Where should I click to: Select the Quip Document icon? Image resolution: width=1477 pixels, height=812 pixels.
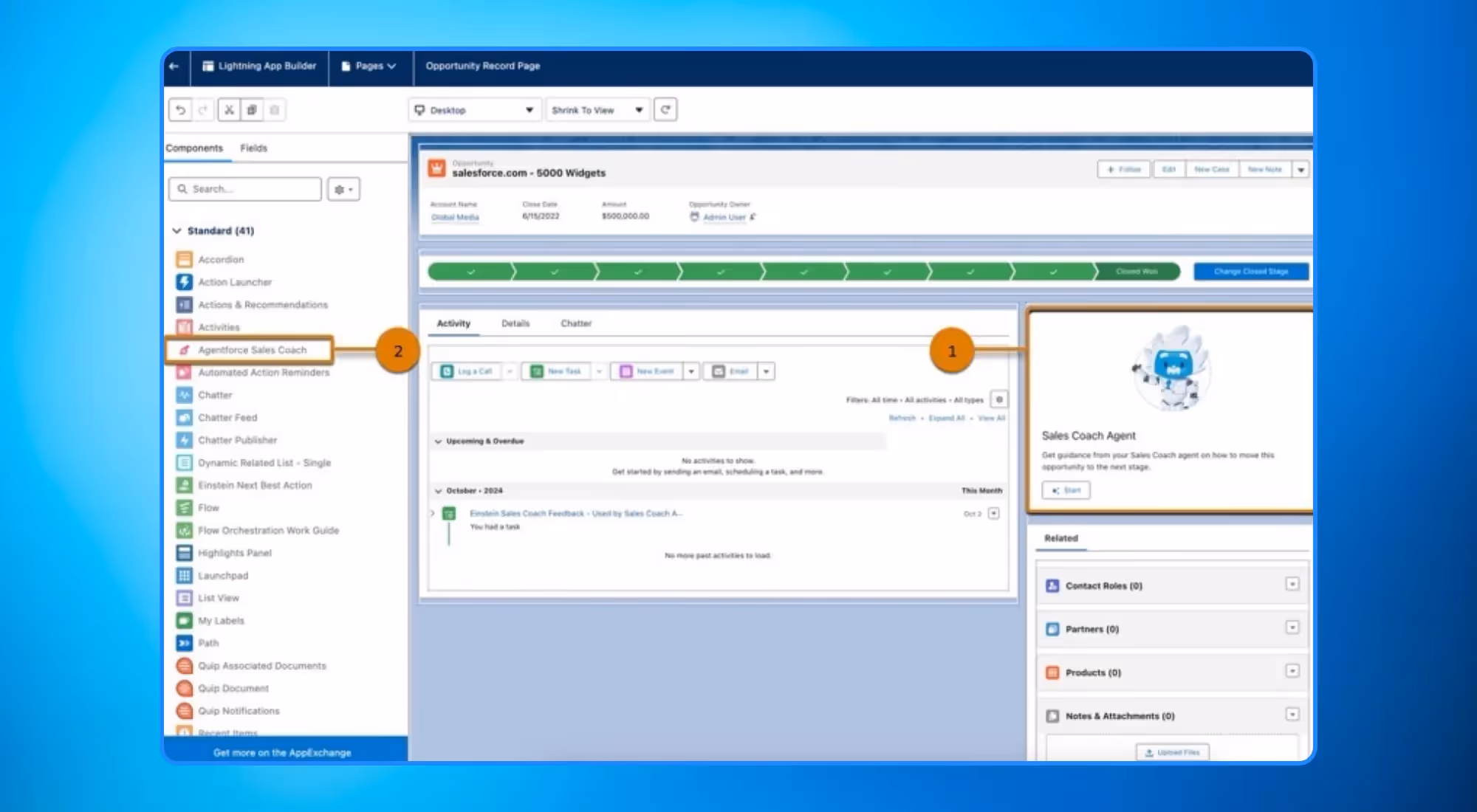coord(184,688)
